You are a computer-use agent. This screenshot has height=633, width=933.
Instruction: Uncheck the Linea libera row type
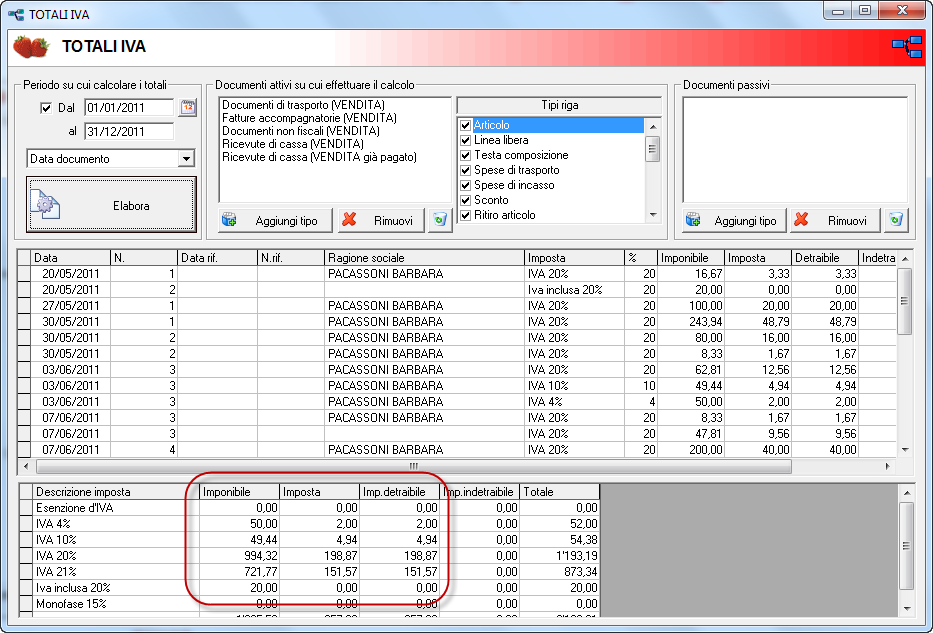(466, 140)
